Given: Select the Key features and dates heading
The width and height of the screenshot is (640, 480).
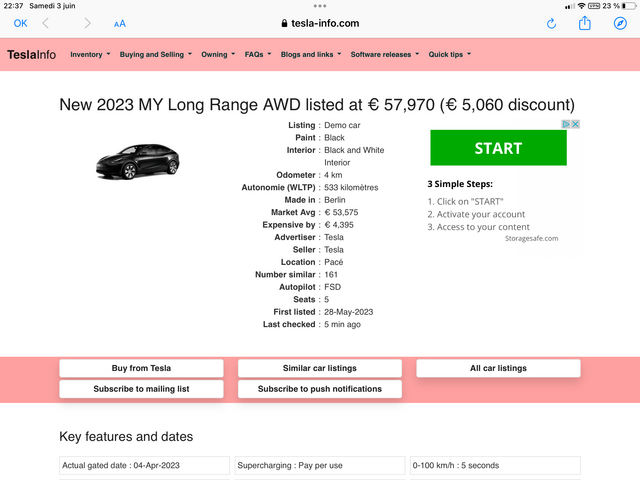Looking at the screenshot, I should pos(126,436).
